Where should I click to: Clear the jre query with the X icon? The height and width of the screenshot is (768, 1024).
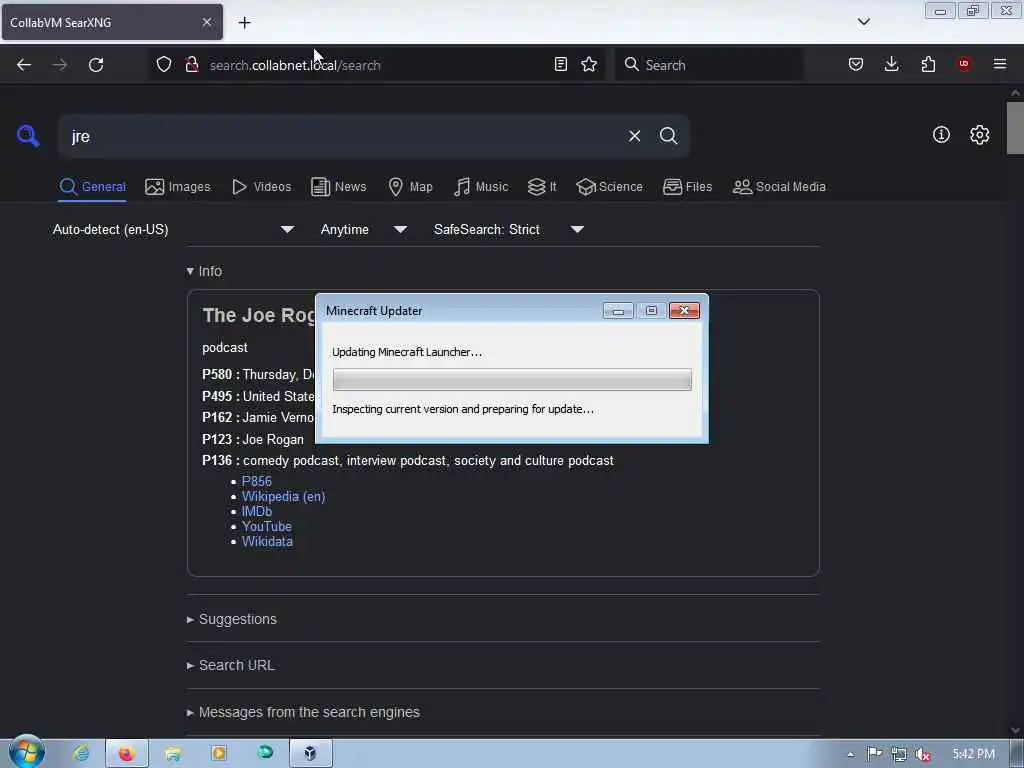click(634, 136)
